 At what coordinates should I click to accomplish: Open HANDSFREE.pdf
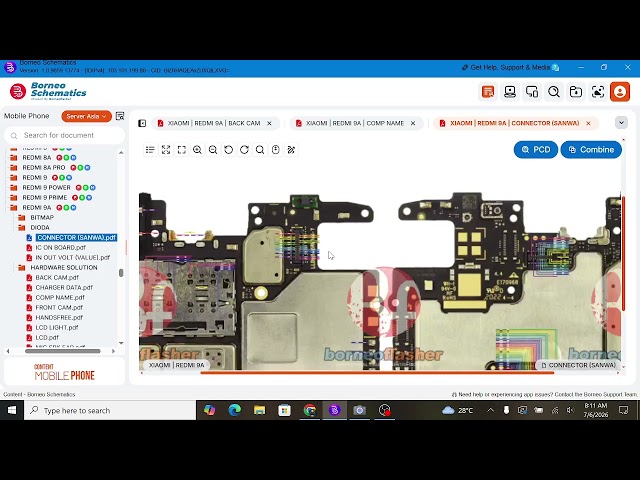click(x=59, y=318)
